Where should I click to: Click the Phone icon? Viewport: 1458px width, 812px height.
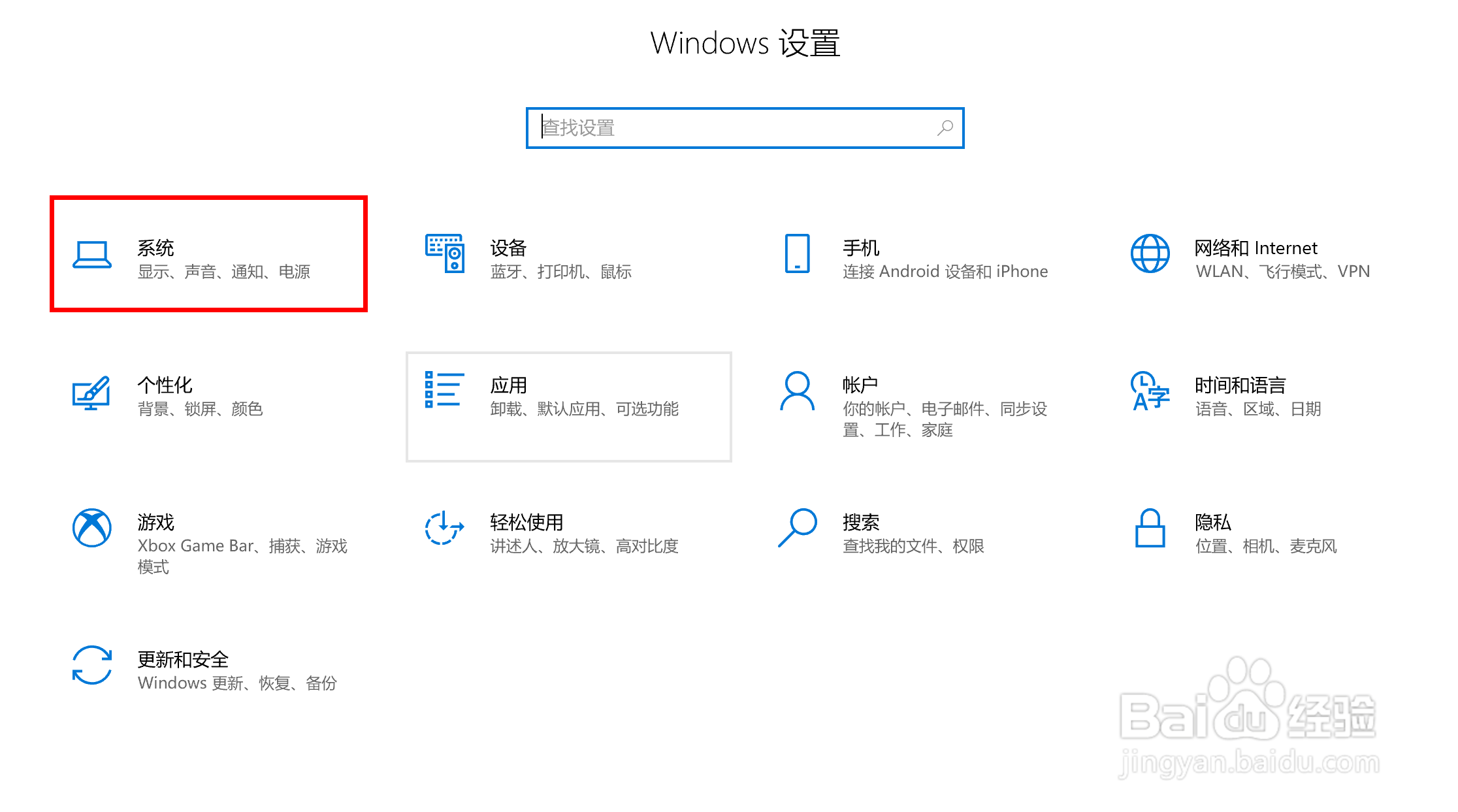point(797,253)
